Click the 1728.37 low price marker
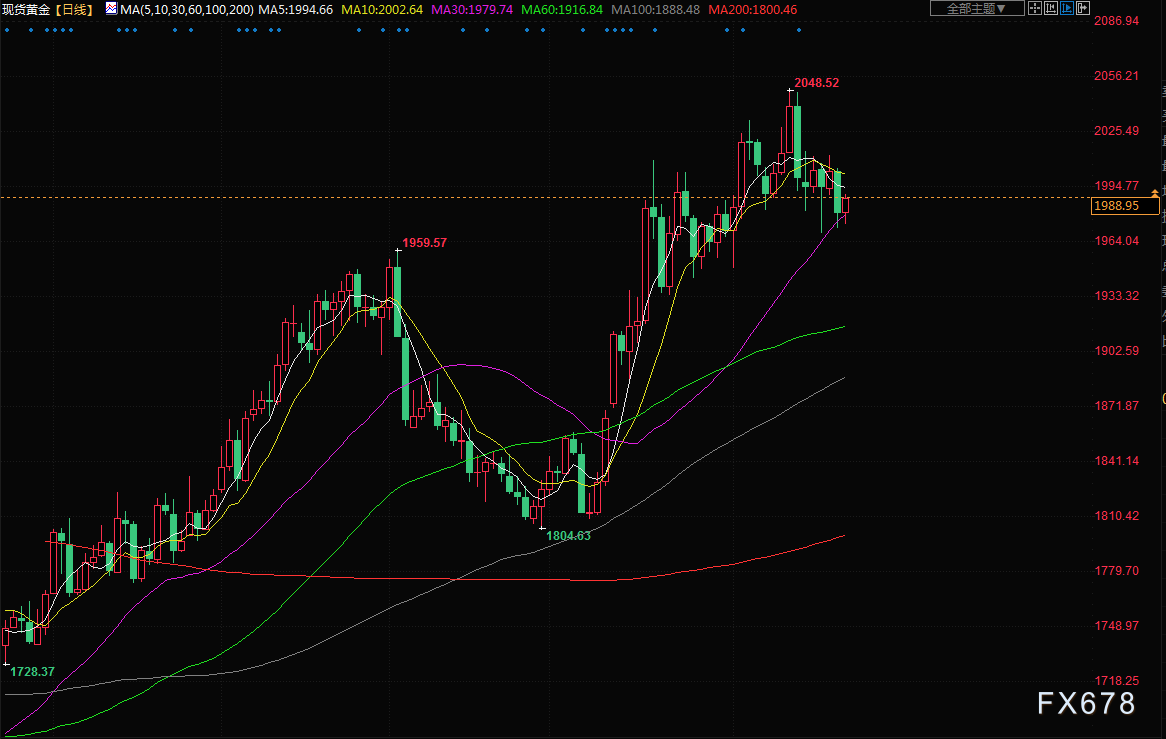This screenshot has width=1166, height=739. 32,671
